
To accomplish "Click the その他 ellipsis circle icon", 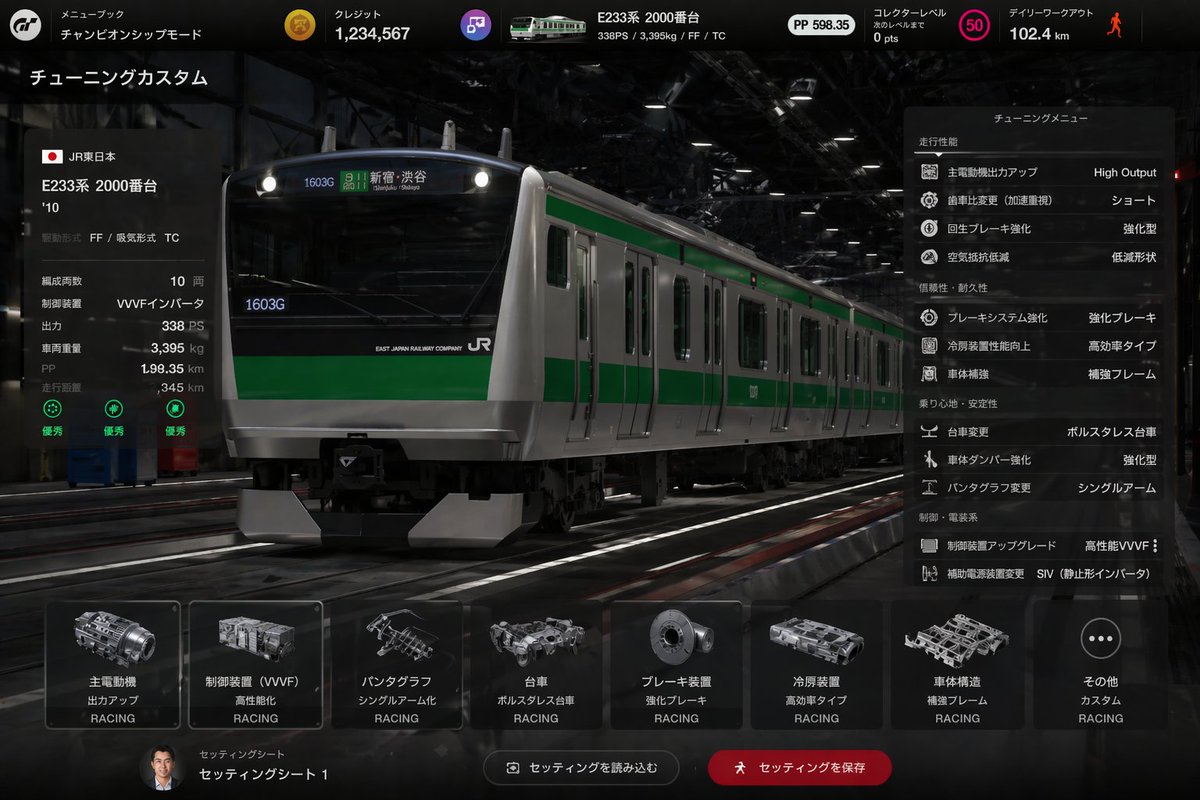I will (1100, 638).
